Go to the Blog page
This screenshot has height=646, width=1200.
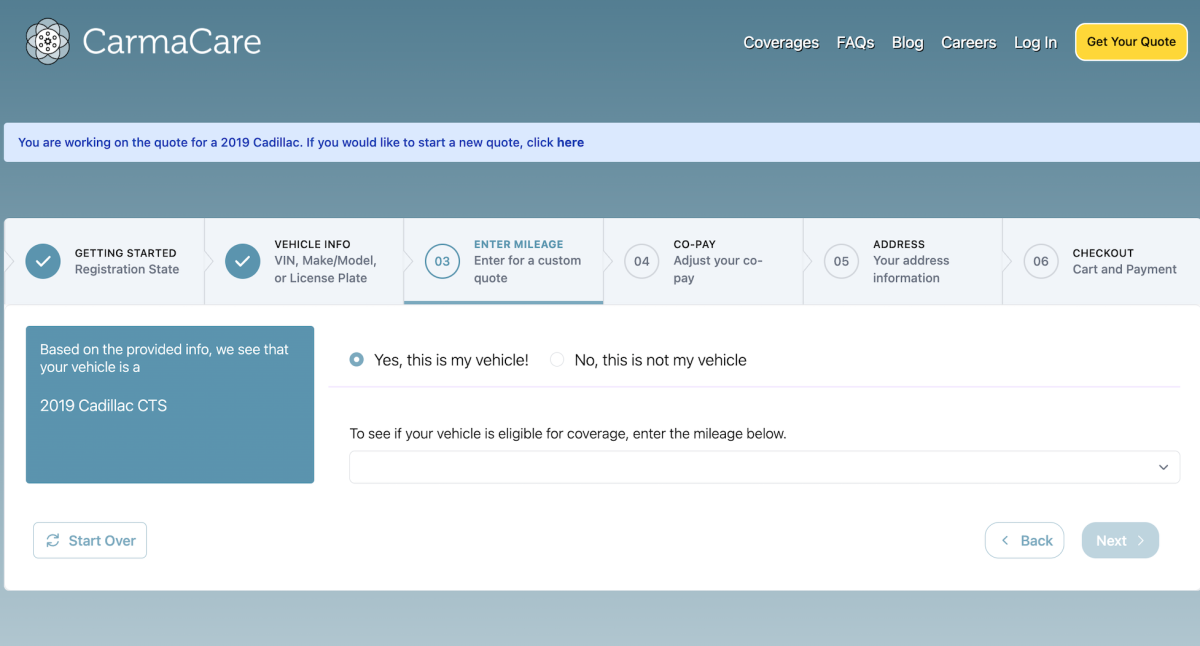[907, 42]
